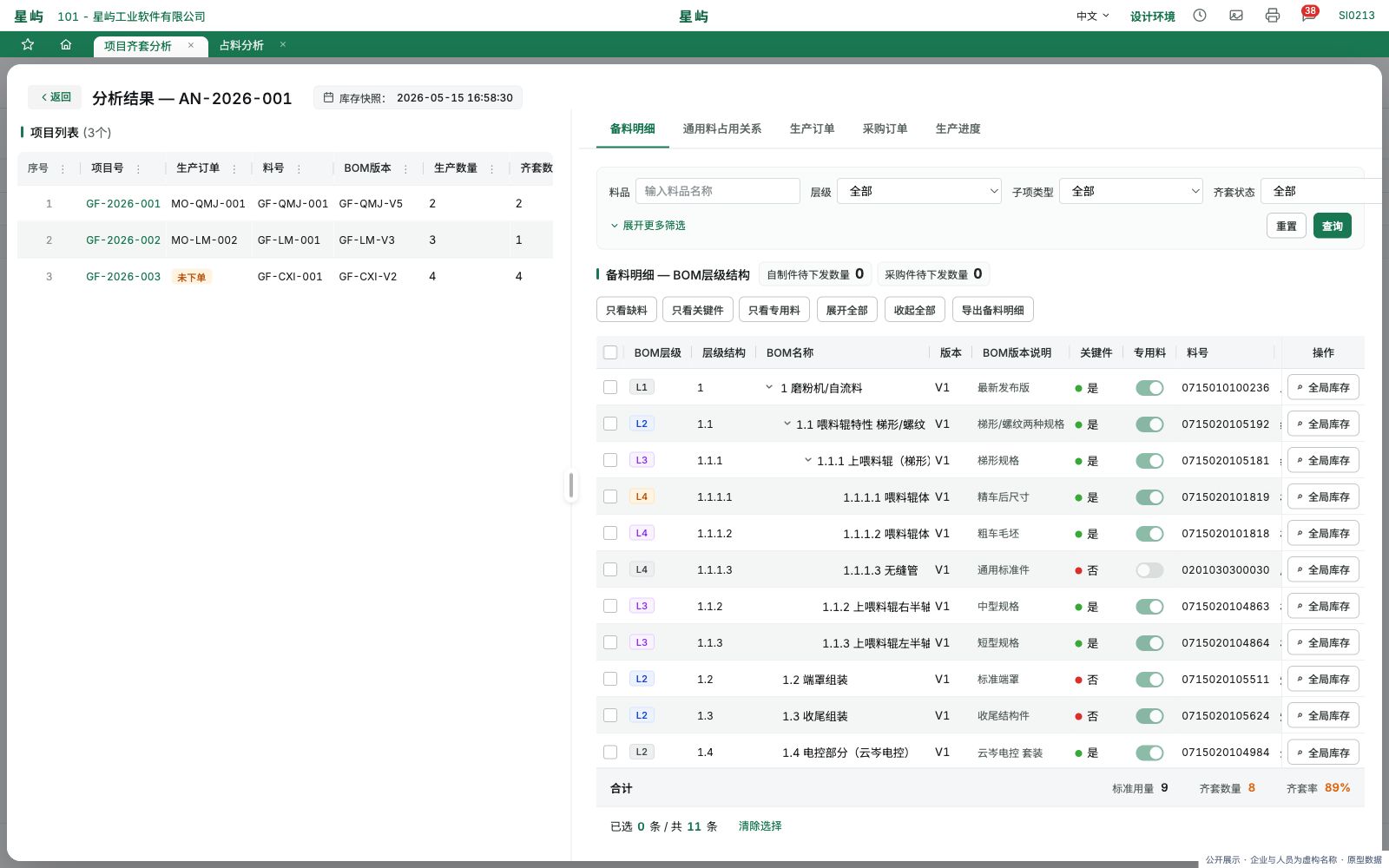1389x868 pixels.
Task: Close the 占料分析 tab
Action: [283, 45]
